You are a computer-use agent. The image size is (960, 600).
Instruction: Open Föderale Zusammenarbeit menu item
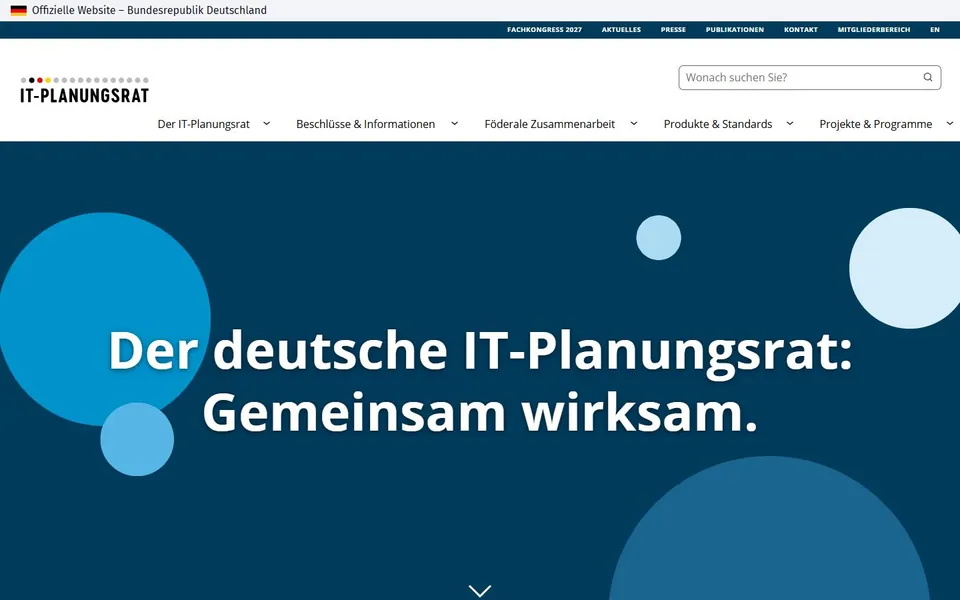coord(550,124)
